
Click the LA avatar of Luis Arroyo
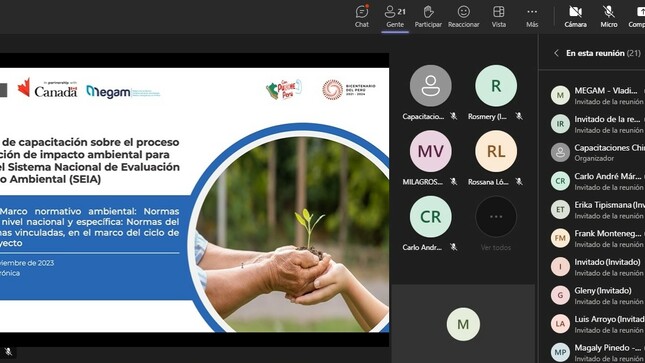pyautogui.click(x=560, y=324)
